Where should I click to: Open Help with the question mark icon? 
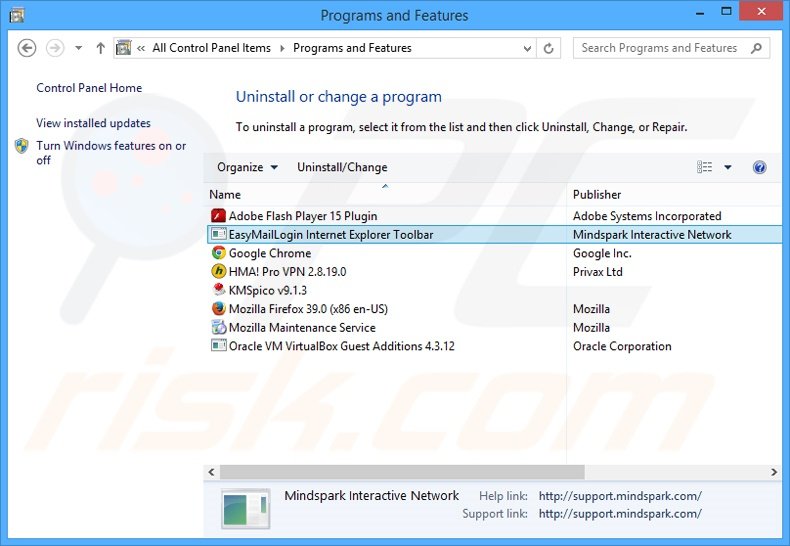[x=759, y=167]
